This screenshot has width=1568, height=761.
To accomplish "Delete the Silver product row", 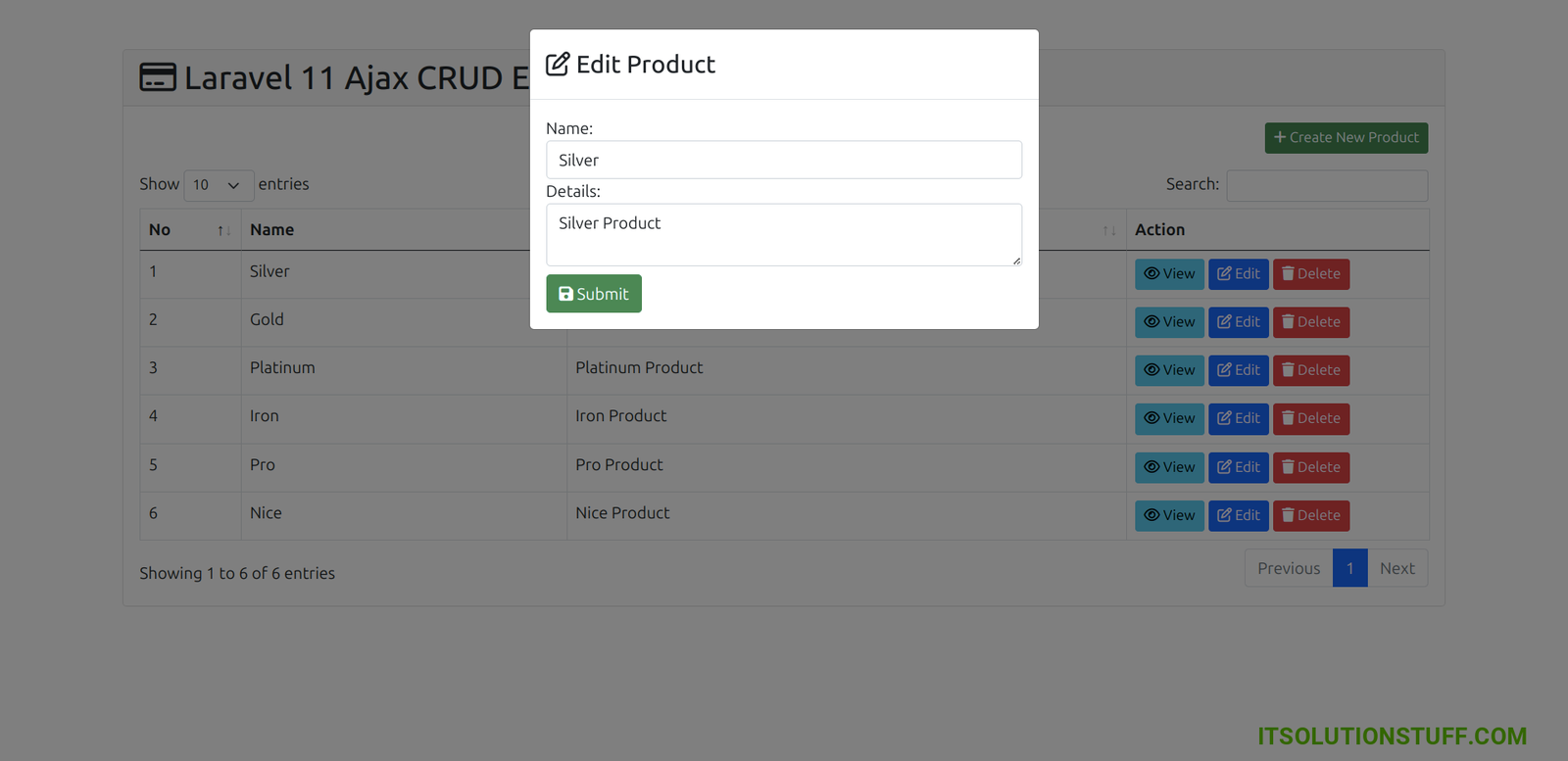I will 1310,274.
